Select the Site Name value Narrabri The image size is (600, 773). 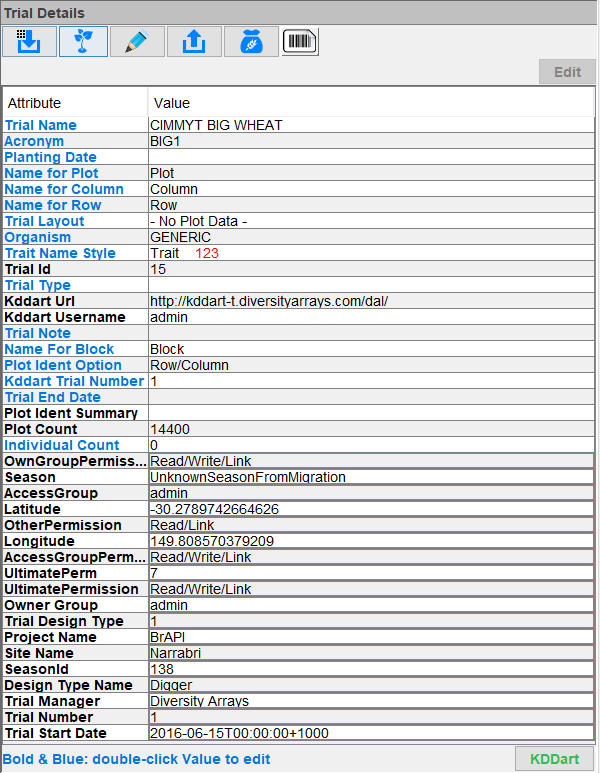pos(371,653)
